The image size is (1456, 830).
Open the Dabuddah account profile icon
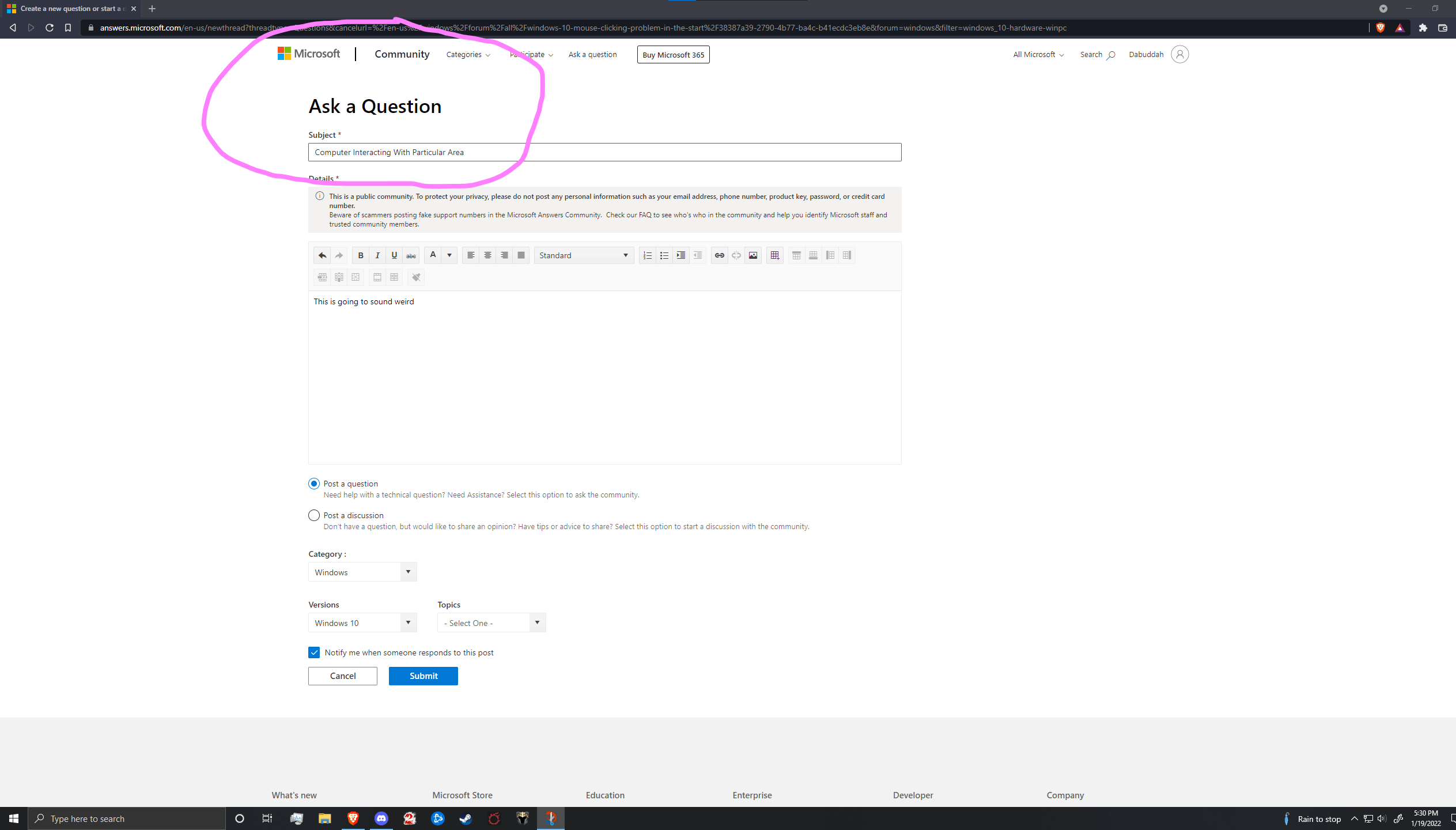point(1179,54)
